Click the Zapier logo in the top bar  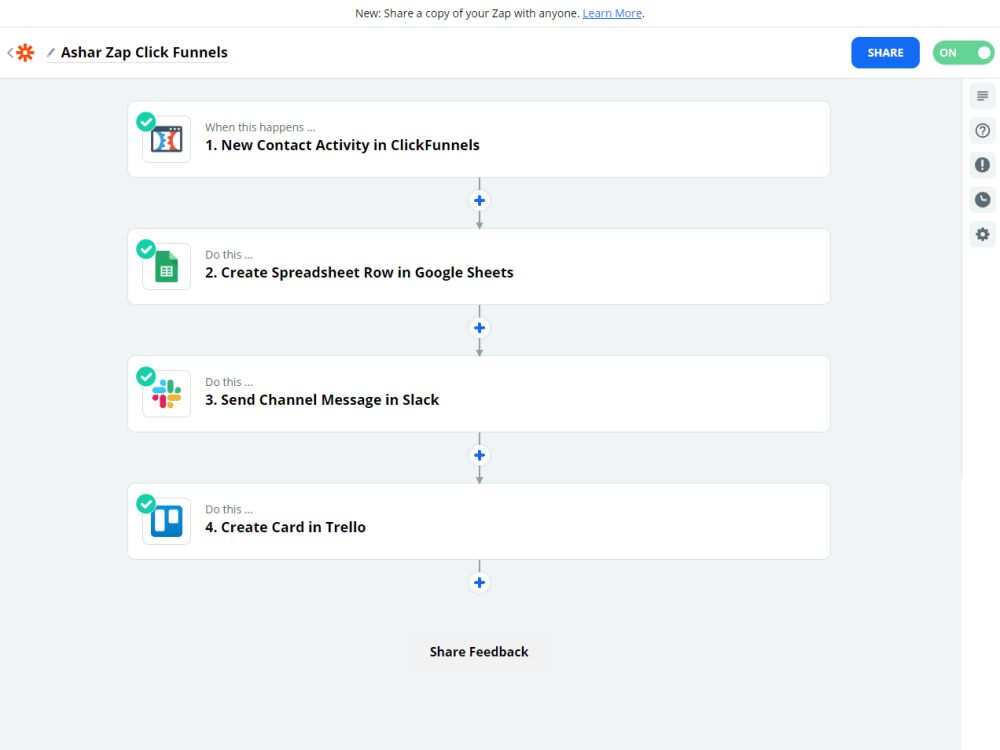coord(25,52)
